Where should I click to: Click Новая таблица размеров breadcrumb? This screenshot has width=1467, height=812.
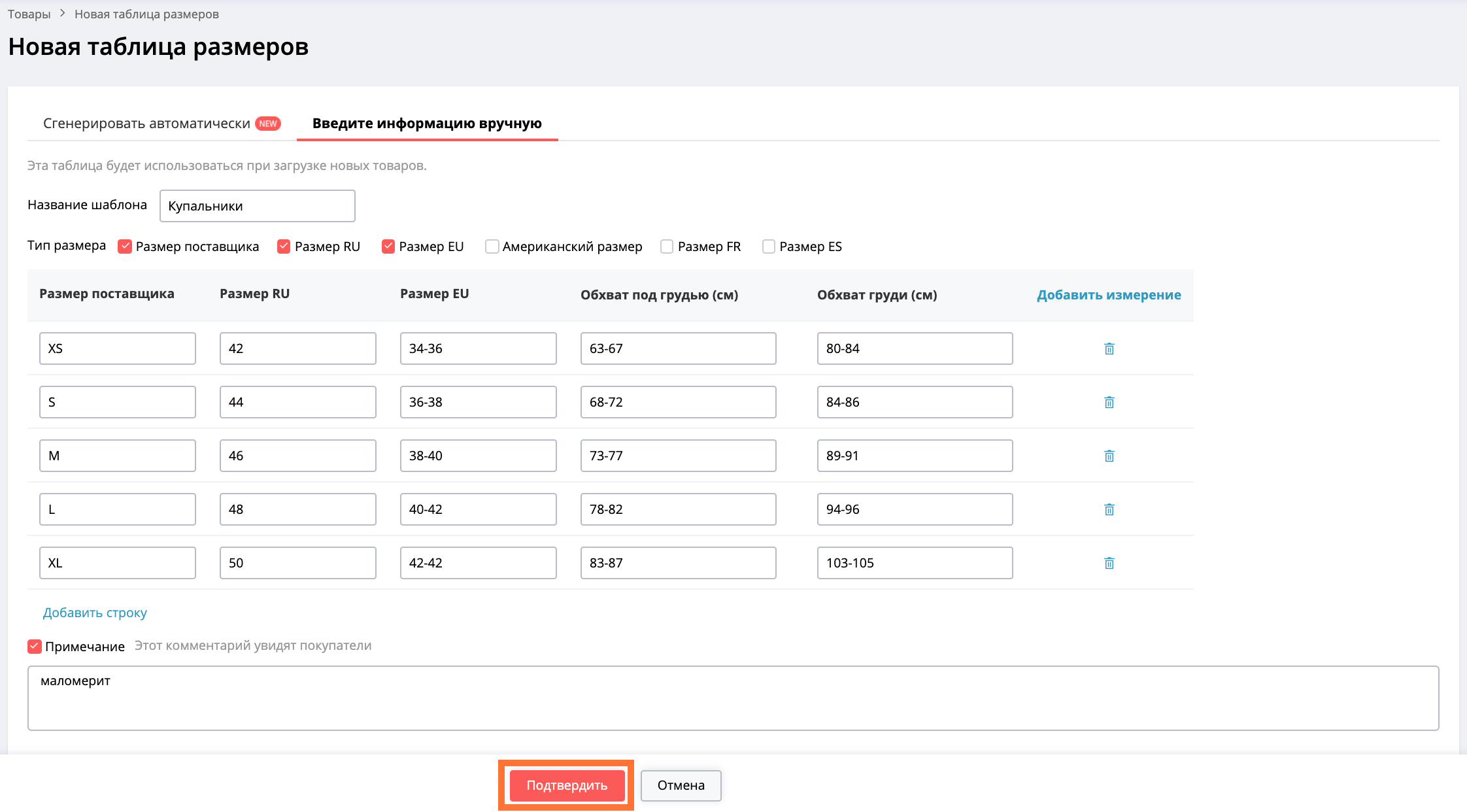tap(146, 14)
